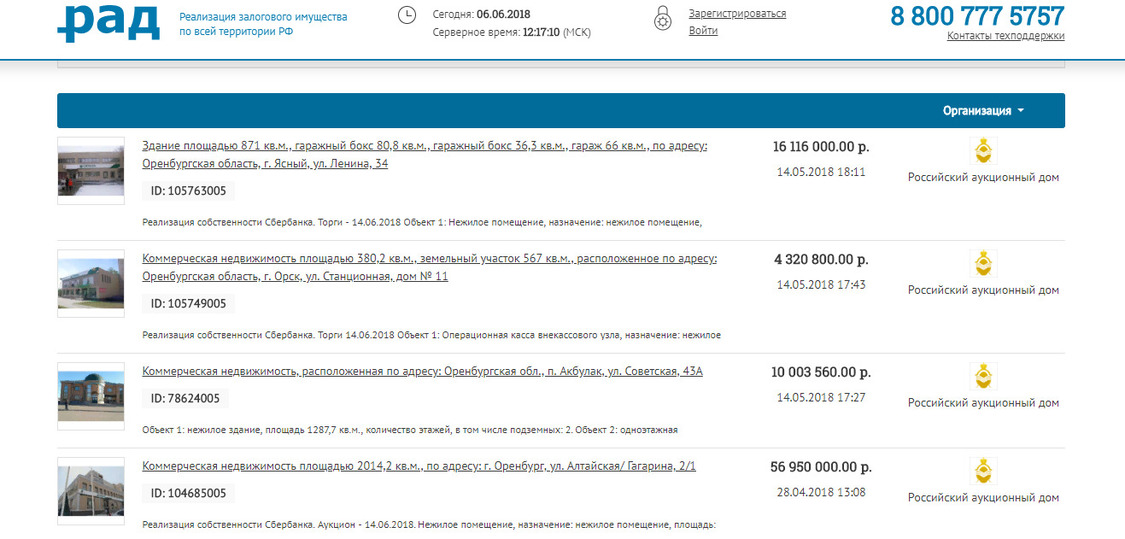Open the Акбулак, Советская 43А listing

coord(422,372)
